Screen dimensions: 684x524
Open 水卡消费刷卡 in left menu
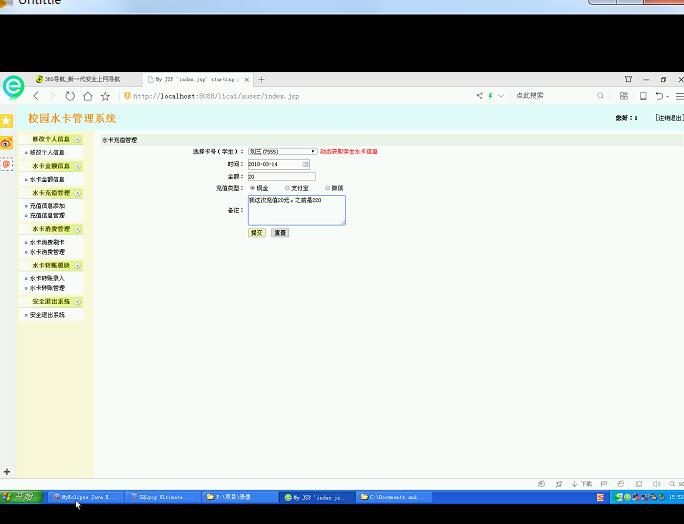pyautogui.click(x=47, y=242)
